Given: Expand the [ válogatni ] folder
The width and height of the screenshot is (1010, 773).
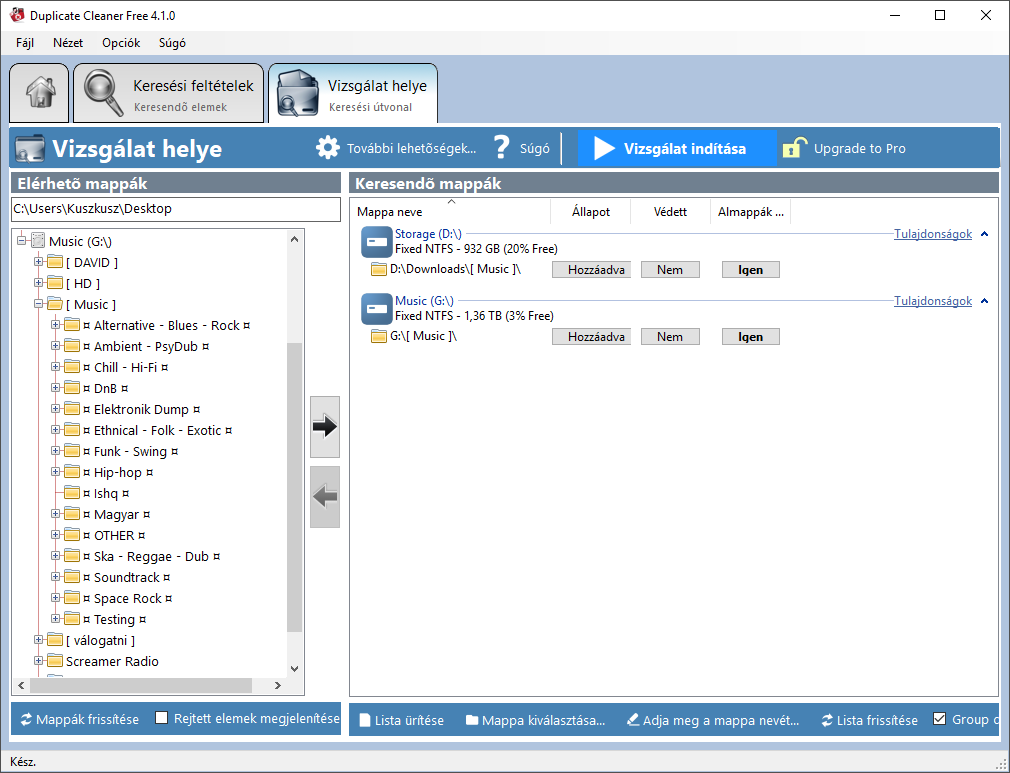Looking at the screenshot, I should pyautogui.click(x=39, y=640).
